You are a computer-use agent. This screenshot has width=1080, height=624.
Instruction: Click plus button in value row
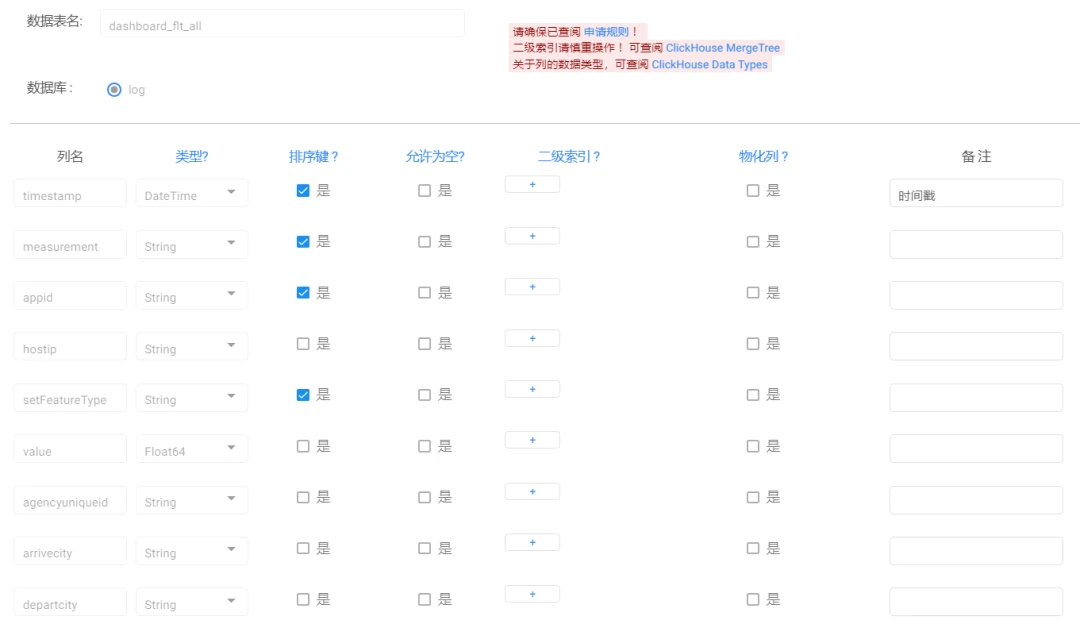point(532,440)
